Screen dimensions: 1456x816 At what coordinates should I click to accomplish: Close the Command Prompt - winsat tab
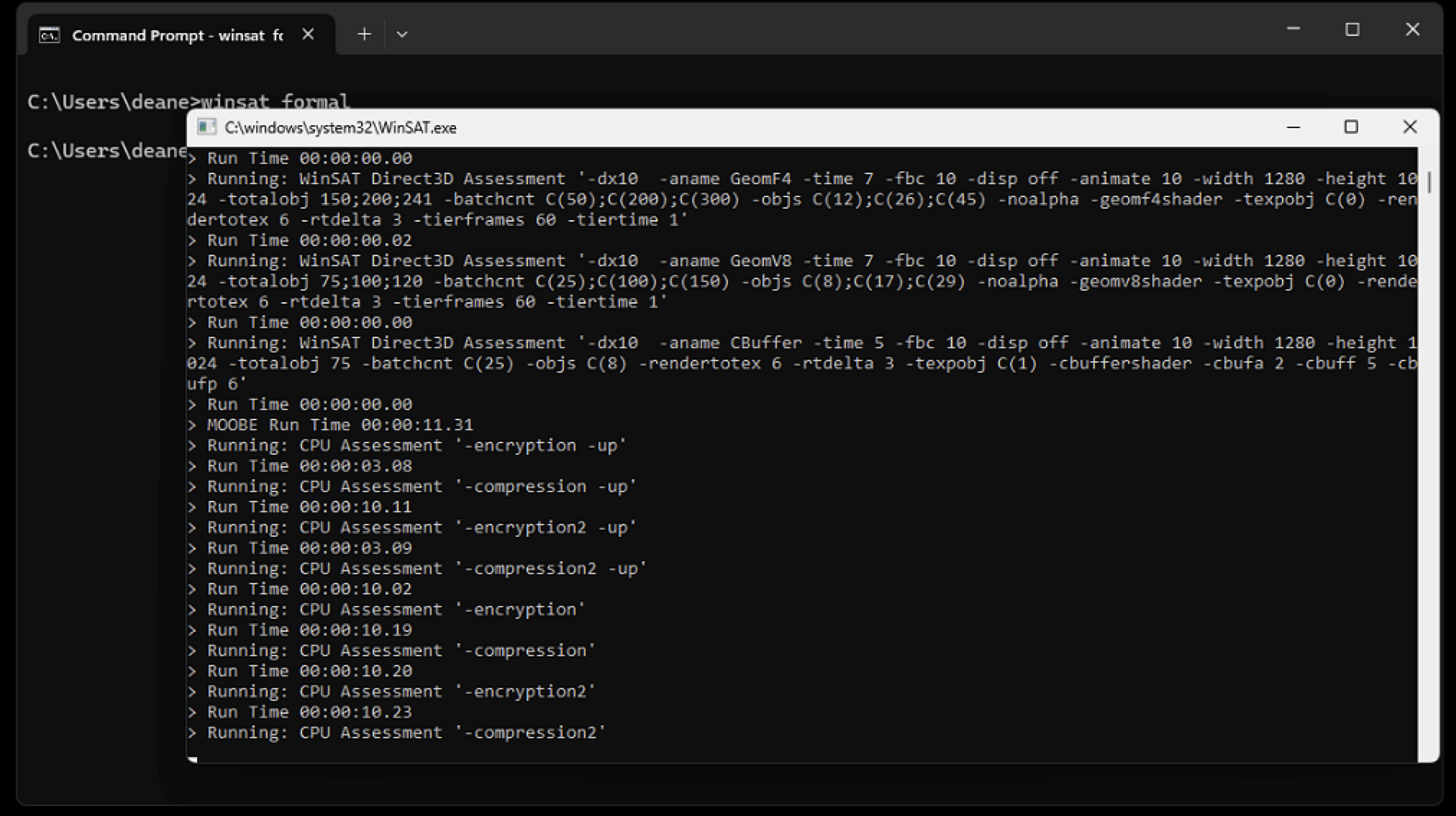(308, 35)
